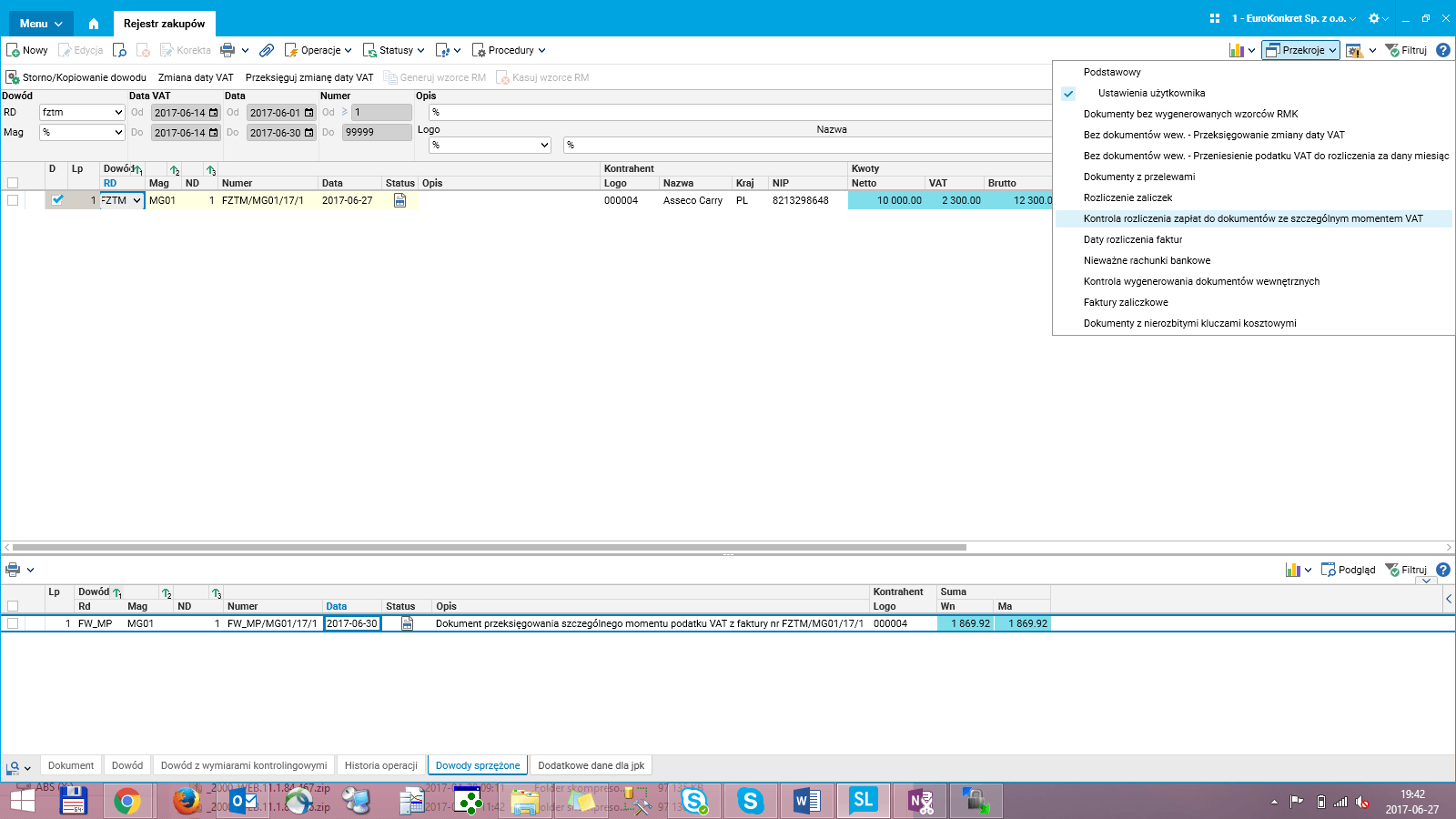Click status document icon in FZTM row
The height and width of the screenshot is (819, 1456).
pyautogui.click(x=399, y=200)
